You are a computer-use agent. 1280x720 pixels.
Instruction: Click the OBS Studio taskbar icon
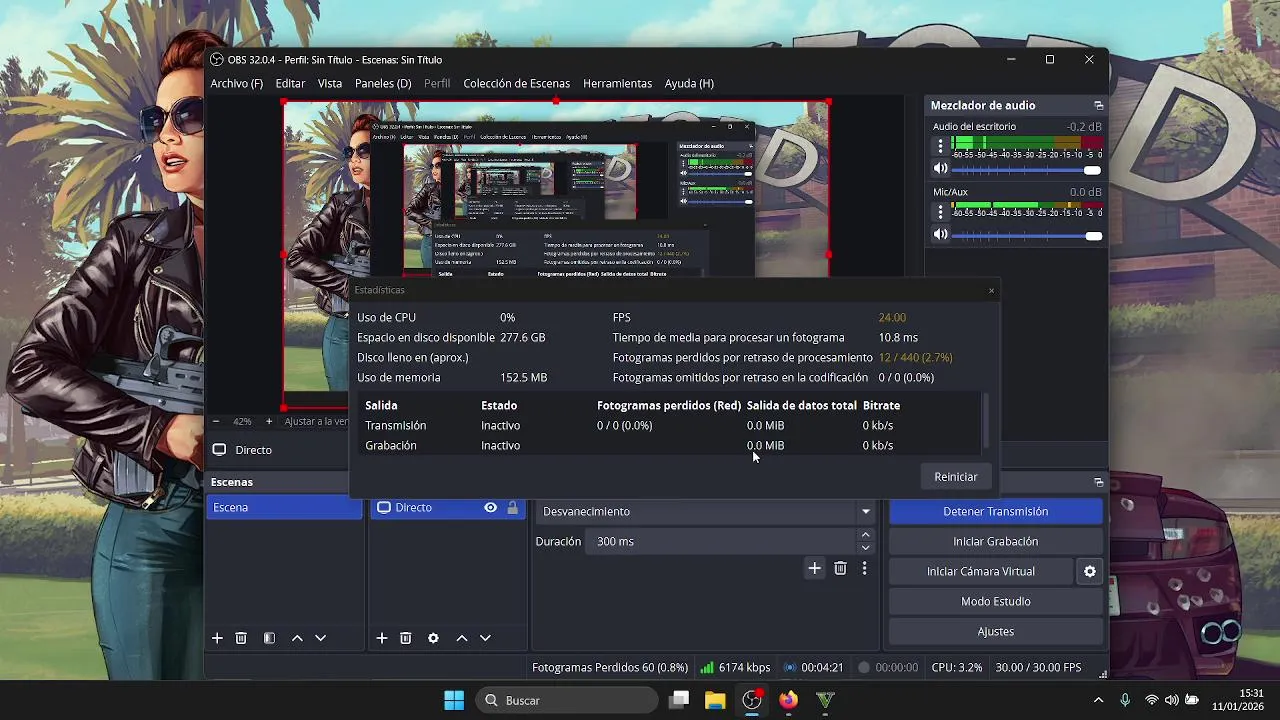(752, 700)
